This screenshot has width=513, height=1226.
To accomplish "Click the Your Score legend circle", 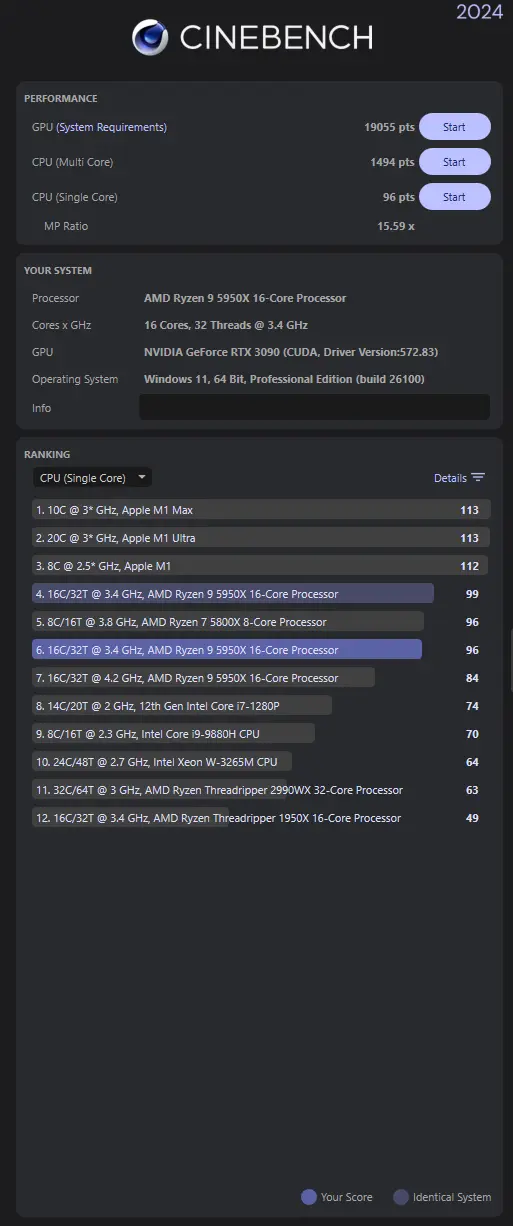I will tap(309, 1197).
